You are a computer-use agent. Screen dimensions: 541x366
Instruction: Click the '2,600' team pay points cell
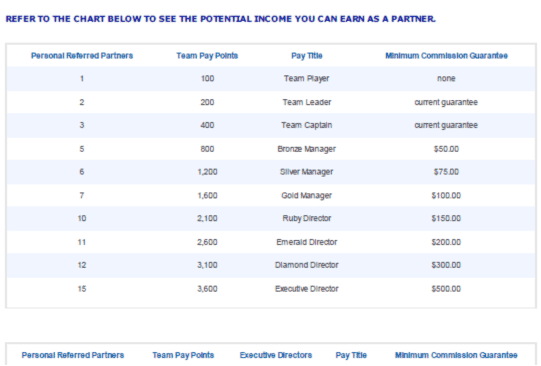click(207, 242)
